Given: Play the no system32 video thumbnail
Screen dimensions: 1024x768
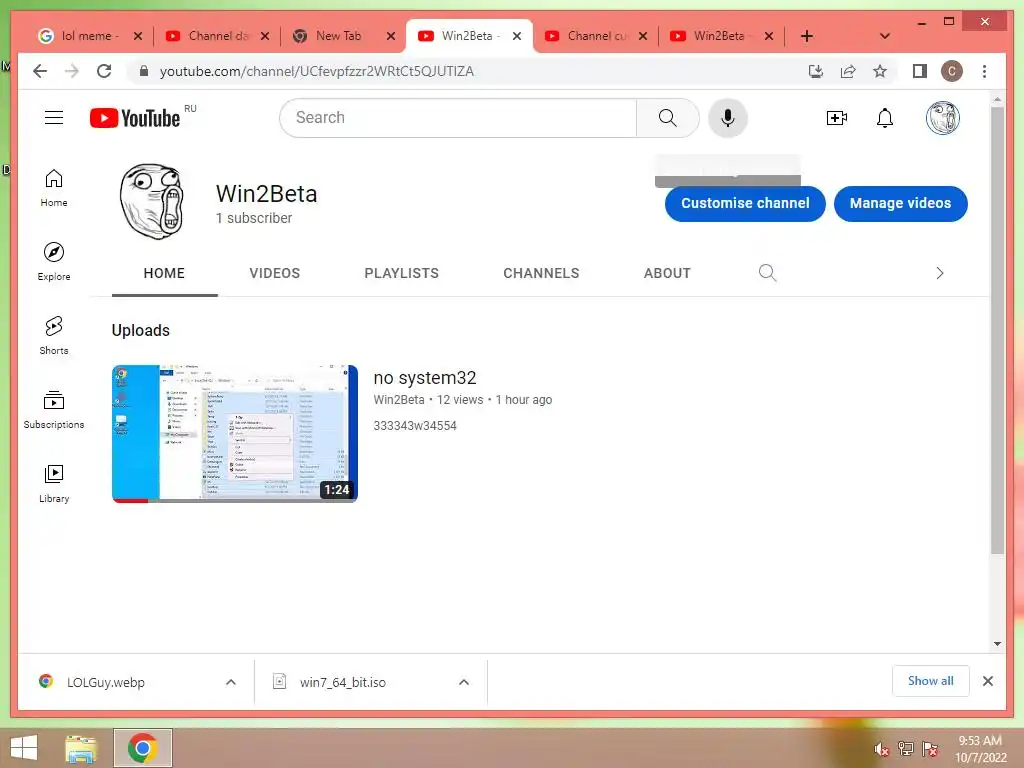Looking at the screenshot, I should tap(234, 434).
